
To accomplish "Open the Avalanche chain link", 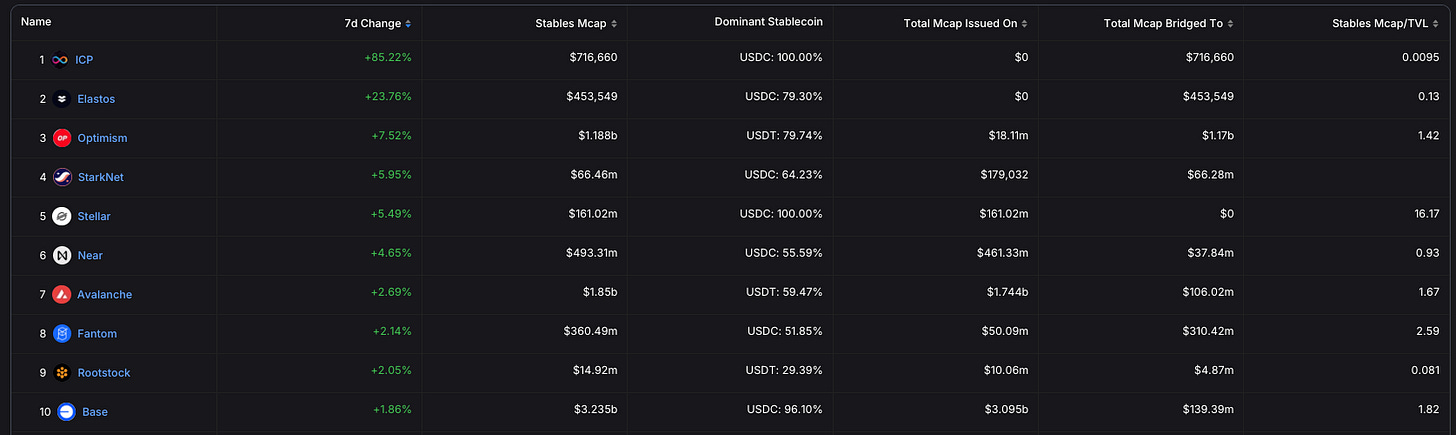I will coord(104,294).
